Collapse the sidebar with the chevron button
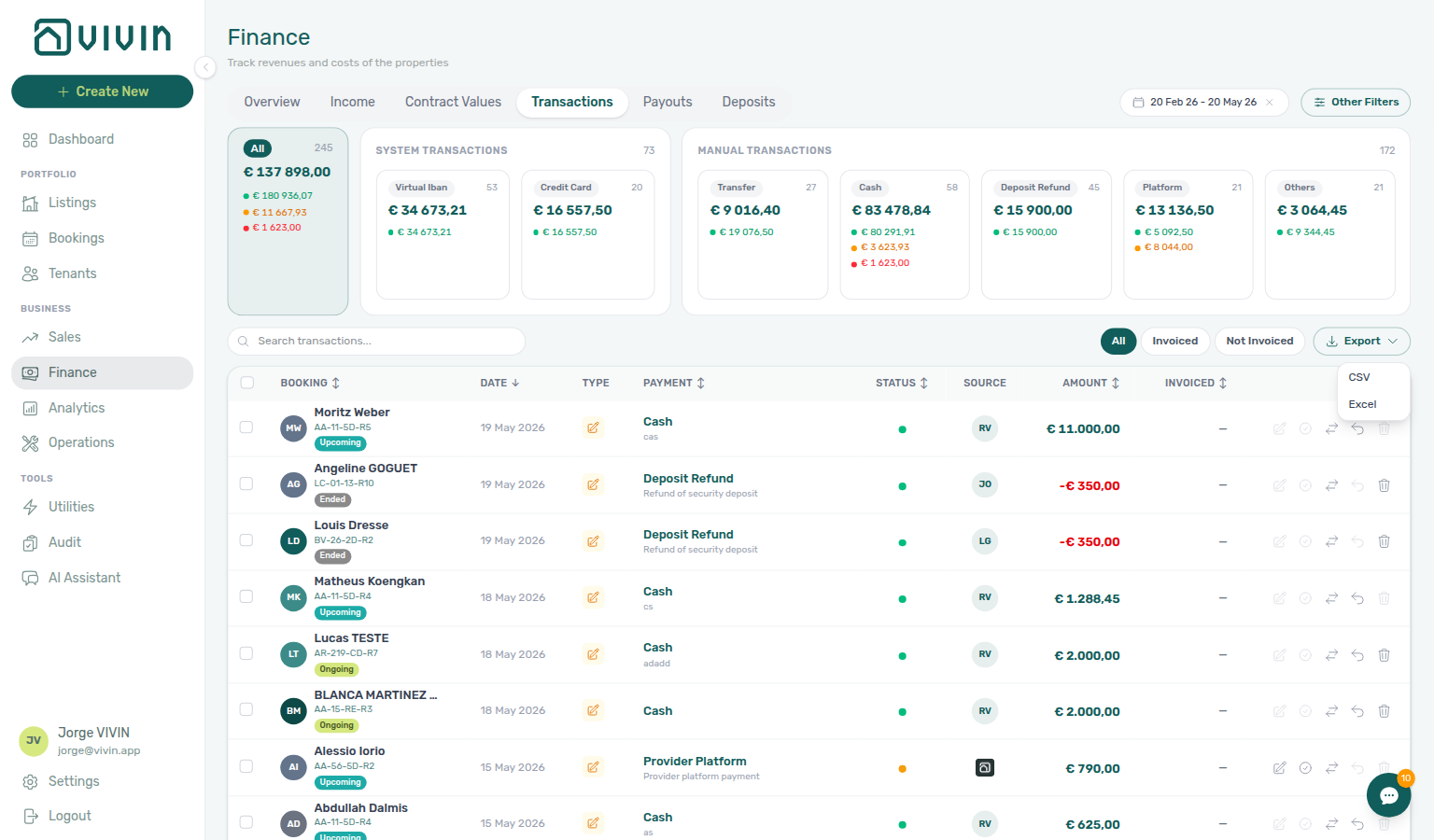This screenshot has width=1434, height=840. (205, 66)
